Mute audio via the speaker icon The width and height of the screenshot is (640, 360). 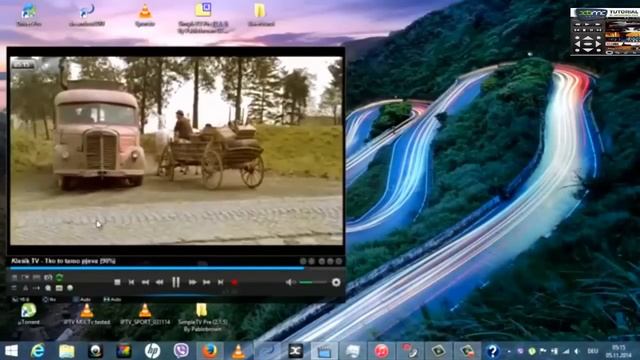pos(290,282)
